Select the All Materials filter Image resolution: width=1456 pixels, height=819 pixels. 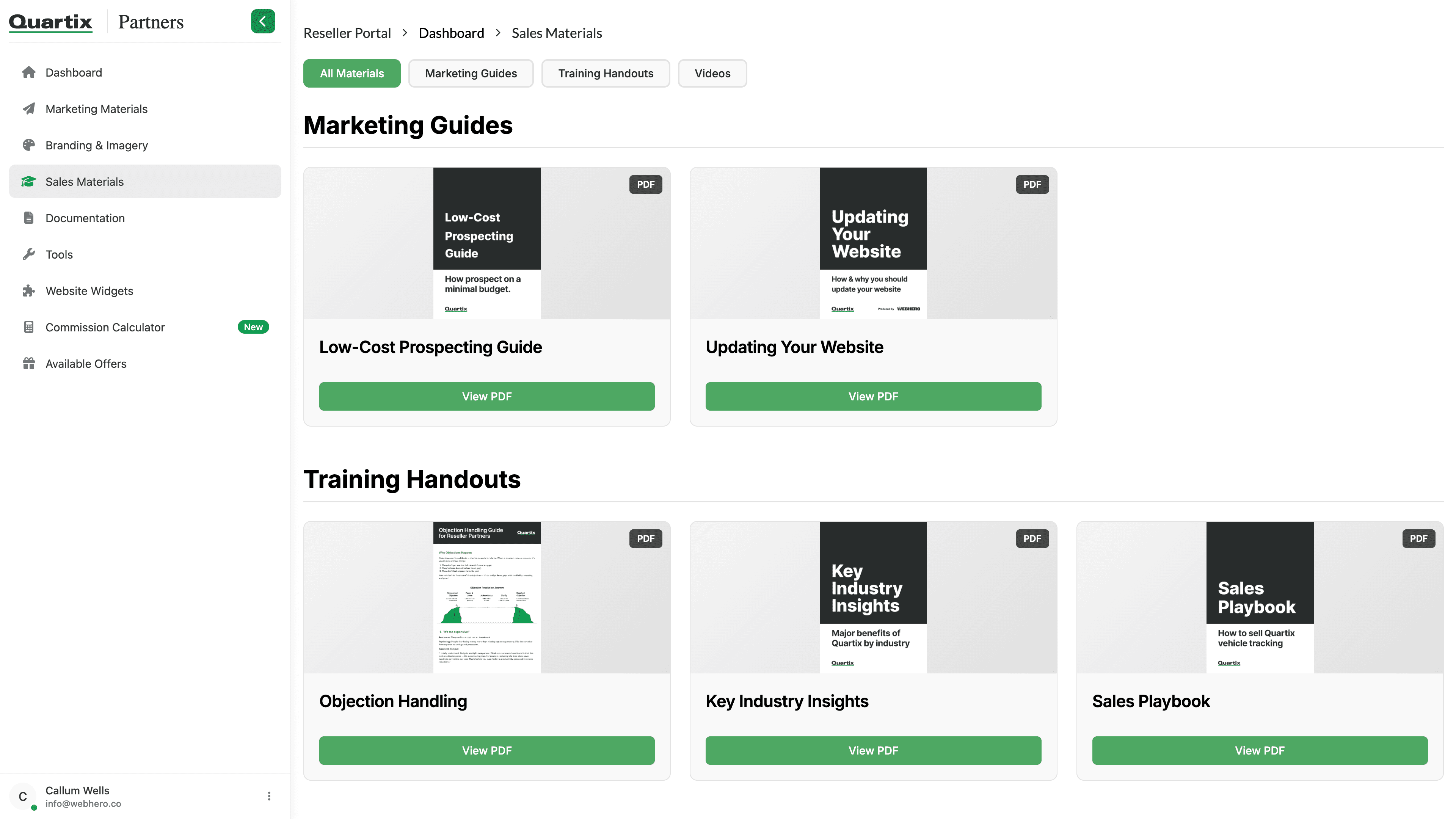[351, 74]
